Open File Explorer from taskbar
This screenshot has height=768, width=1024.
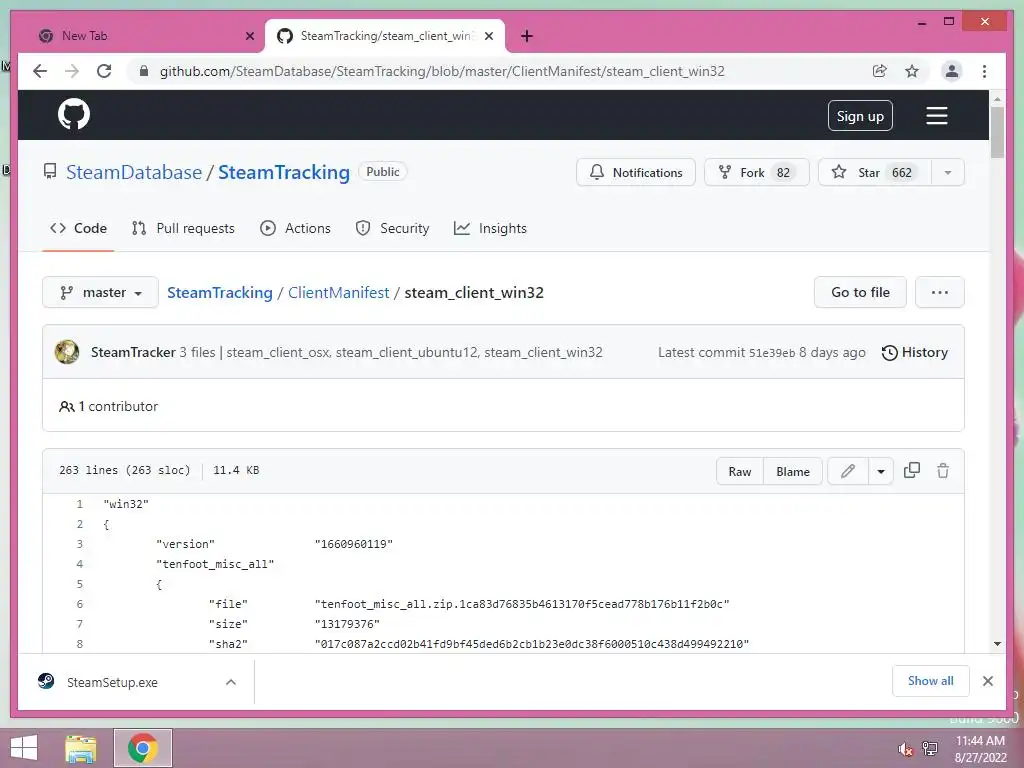pyautogui.click(x=81, y=748)
